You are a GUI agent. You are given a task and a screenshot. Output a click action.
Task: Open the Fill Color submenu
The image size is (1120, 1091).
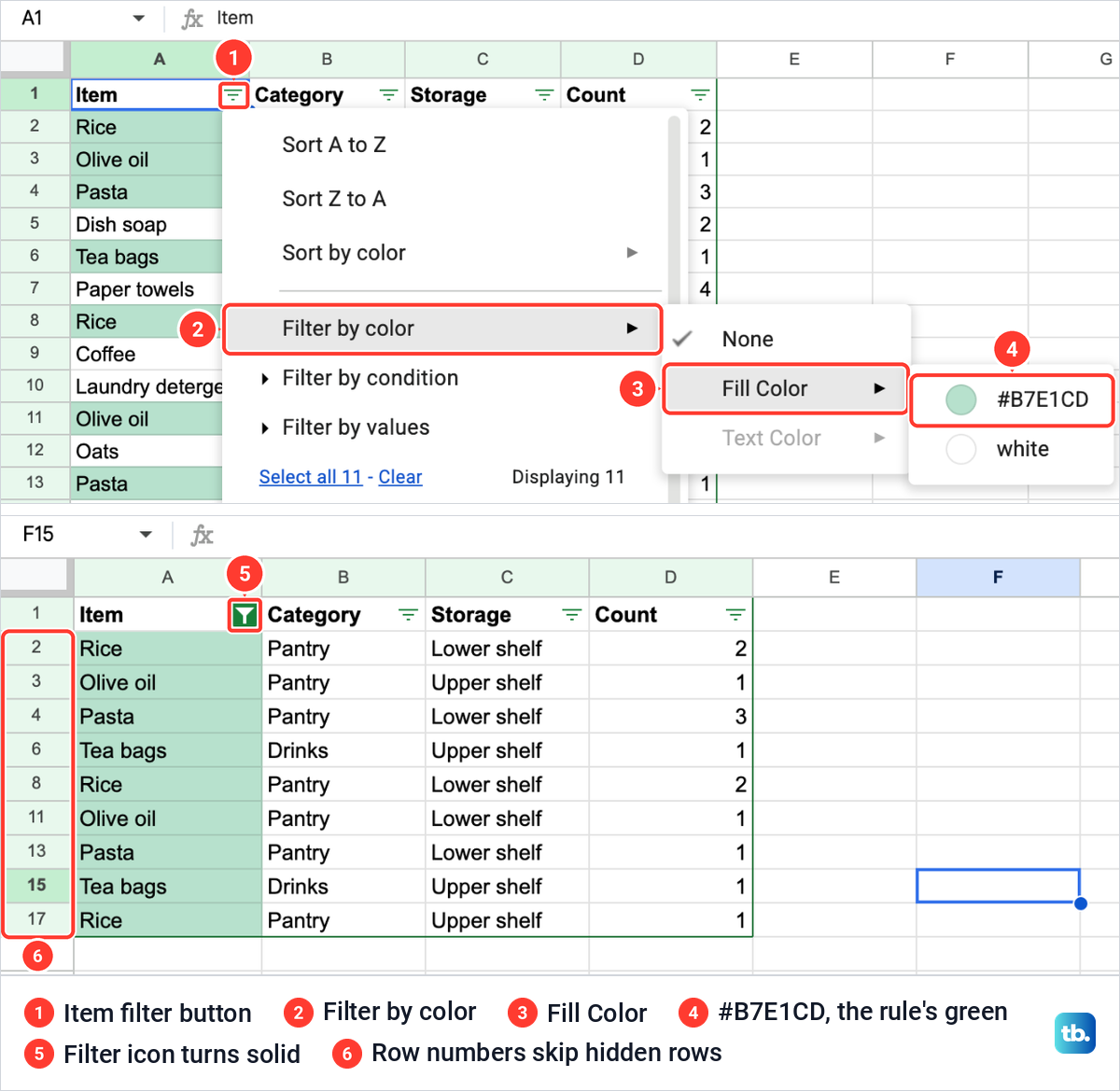(785, 388)
